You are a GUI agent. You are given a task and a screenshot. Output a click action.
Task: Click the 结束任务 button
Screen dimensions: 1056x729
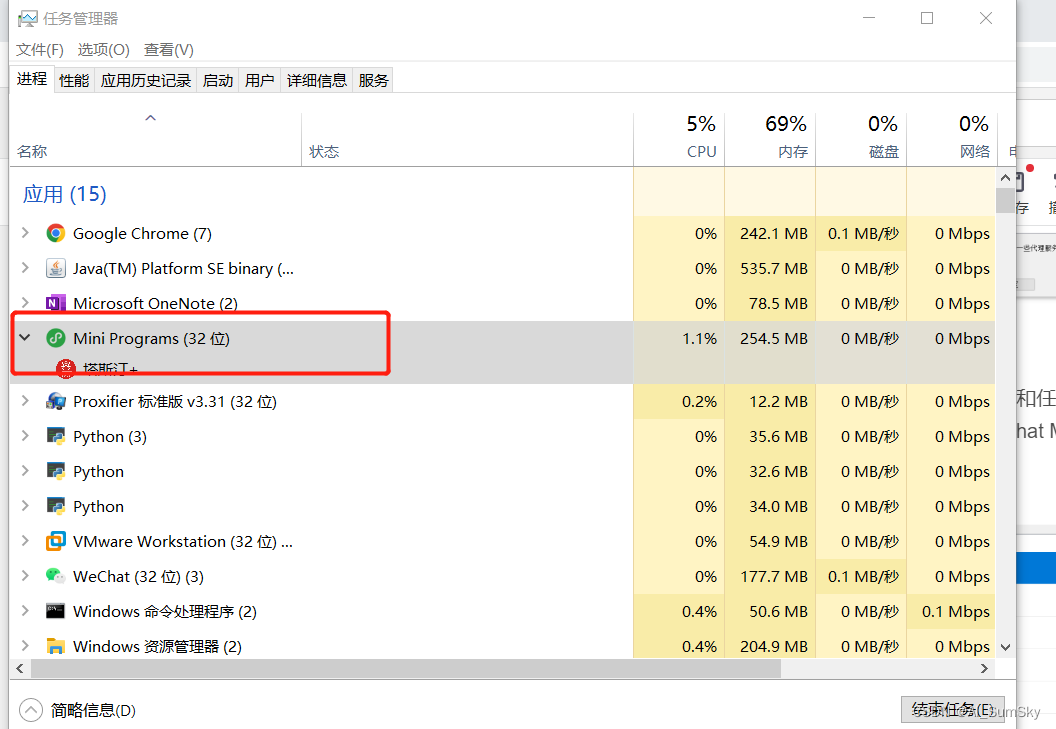tap(952, 709)
